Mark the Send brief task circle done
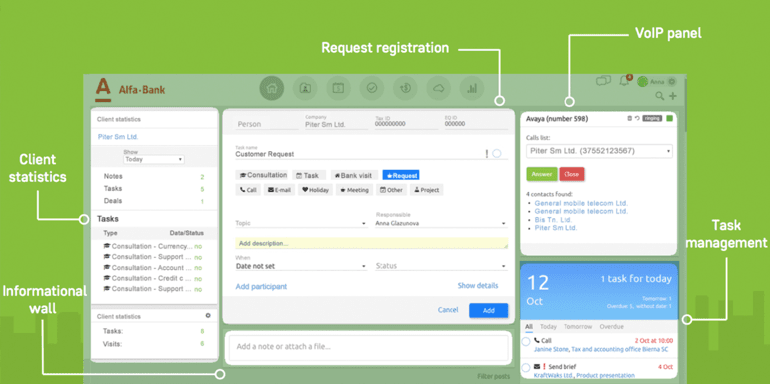 click(526, 368)
